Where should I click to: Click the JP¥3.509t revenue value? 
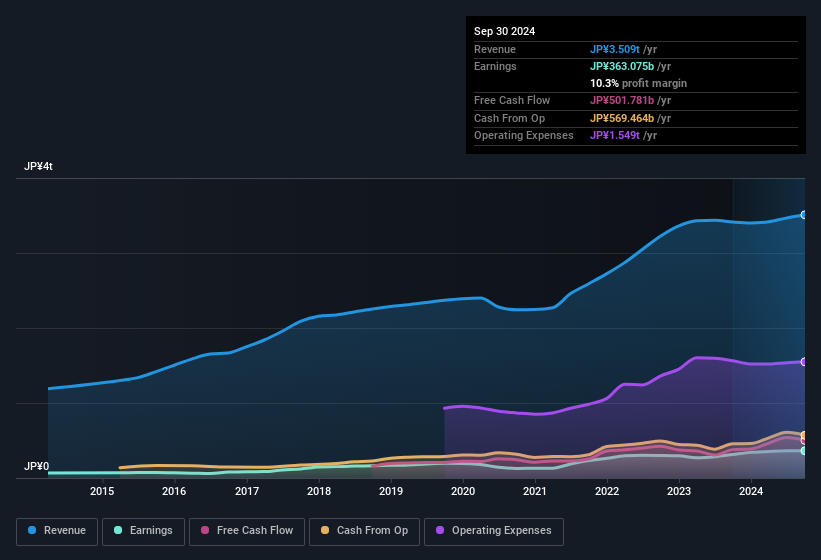pyautogui.click(x=615, y=49)
